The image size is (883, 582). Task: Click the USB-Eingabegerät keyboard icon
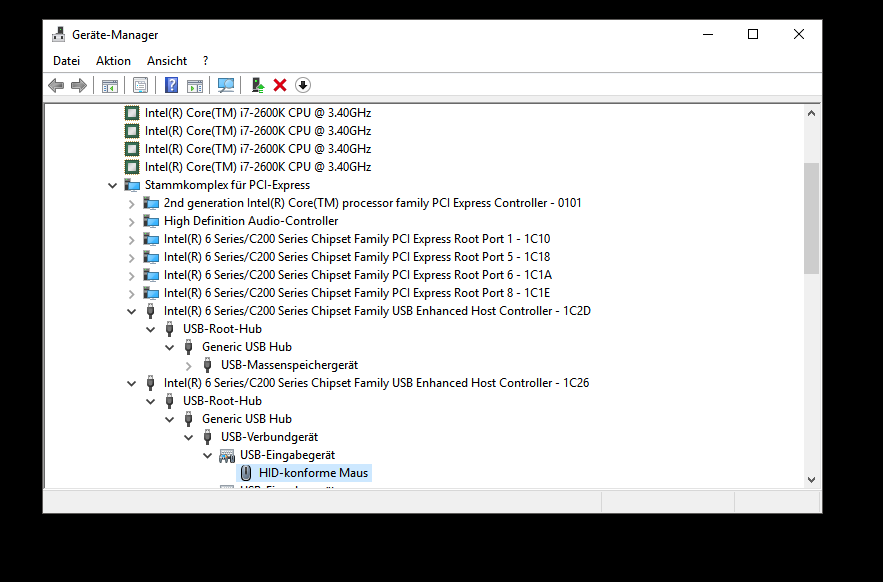click(227, 455)
